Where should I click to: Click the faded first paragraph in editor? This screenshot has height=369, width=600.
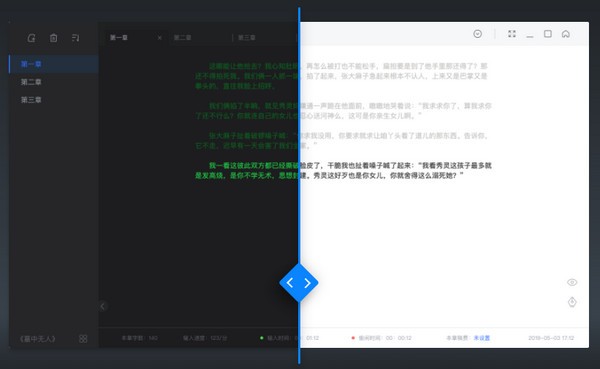341,76
